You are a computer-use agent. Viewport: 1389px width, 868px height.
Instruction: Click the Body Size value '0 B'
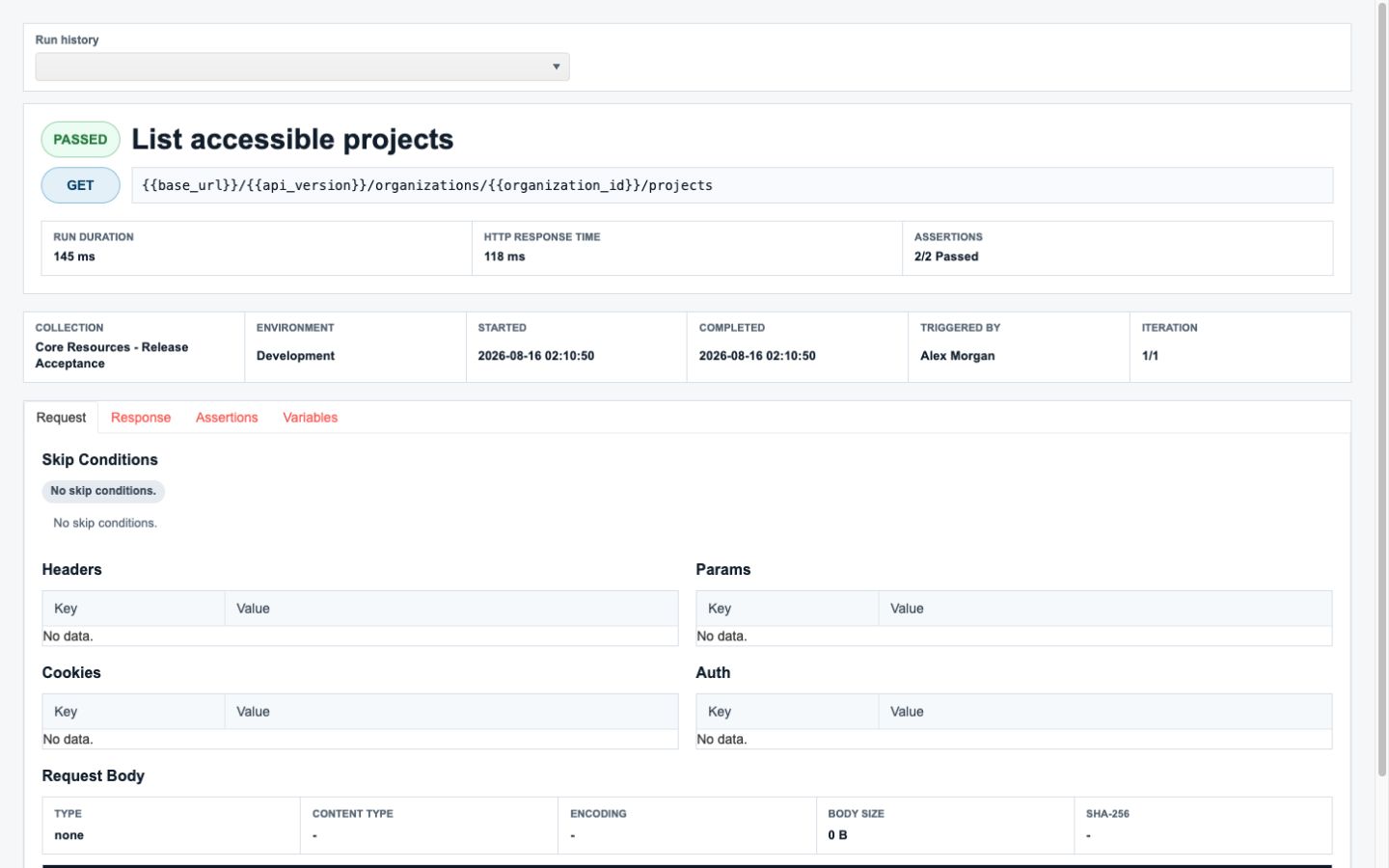point(837,835)
